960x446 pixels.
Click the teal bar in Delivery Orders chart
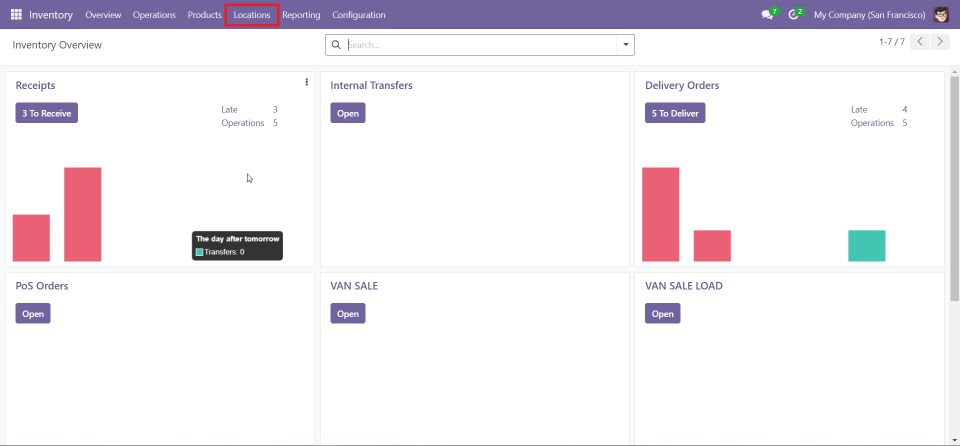[866, 246]
